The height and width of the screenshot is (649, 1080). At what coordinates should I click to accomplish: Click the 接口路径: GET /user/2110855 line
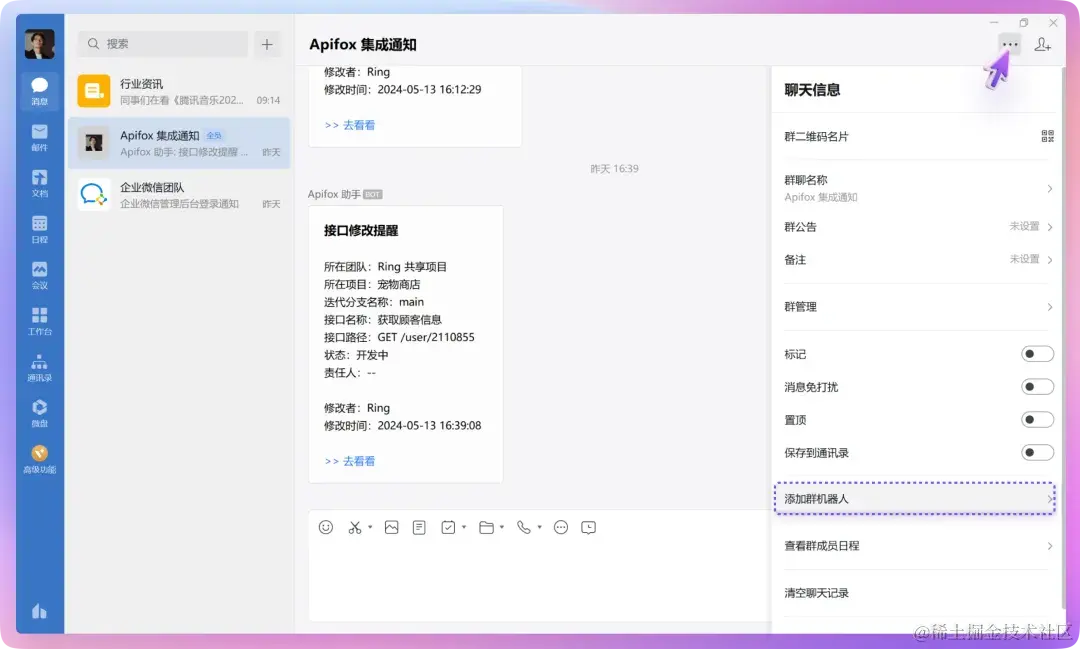point(399,337)
